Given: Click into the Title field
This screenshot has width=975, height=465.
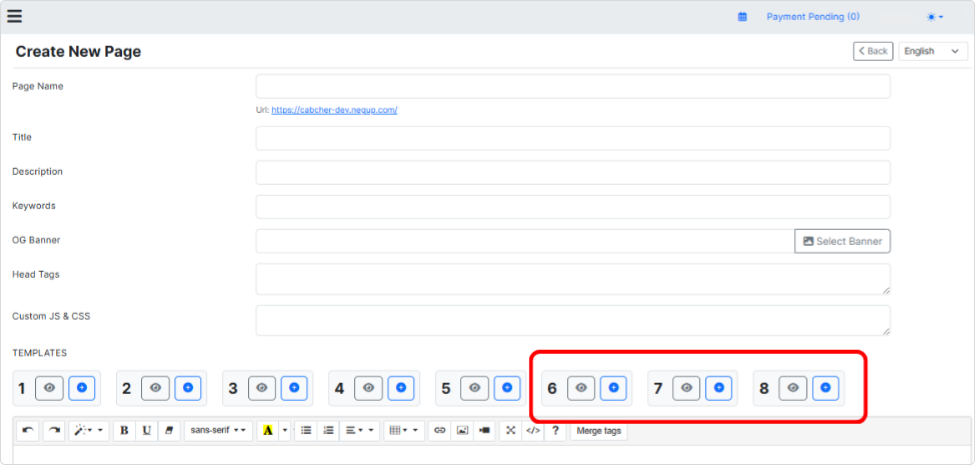Looking at the screenshot, I should [573, 138].
